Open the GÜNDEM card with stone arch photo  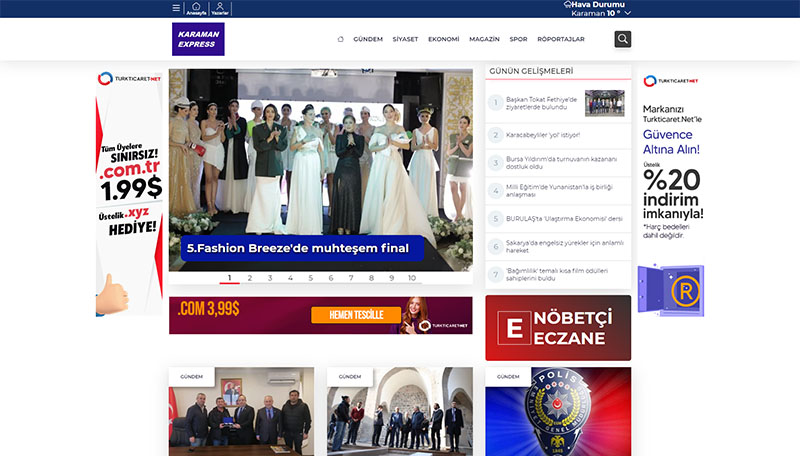pos(400,412)
